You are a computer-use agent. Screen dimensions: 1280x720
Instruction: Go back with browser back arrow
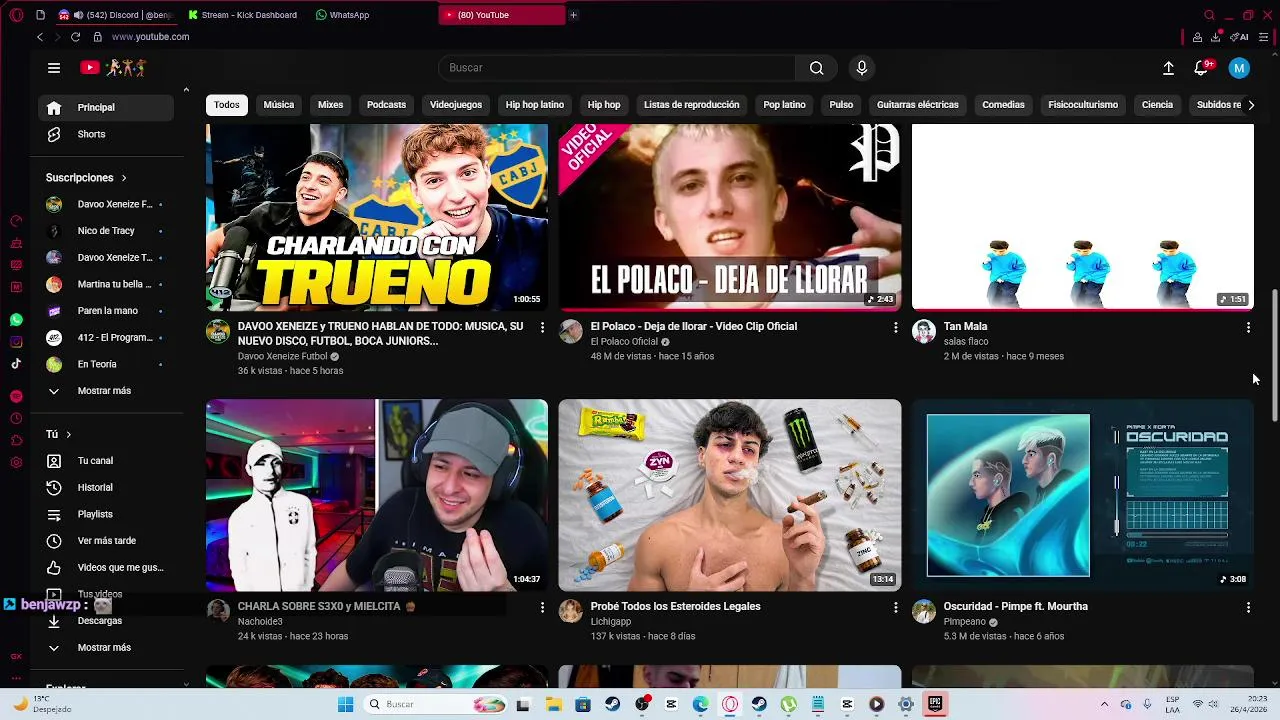pos(40,37)
